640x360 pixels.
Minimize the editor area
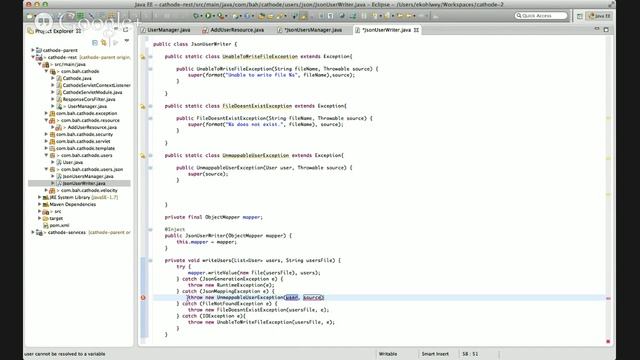pos(597,29)
